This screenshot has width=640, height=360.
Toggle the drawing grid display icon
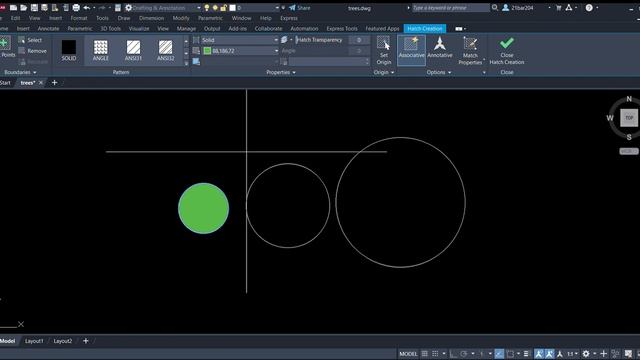[424, 354]
